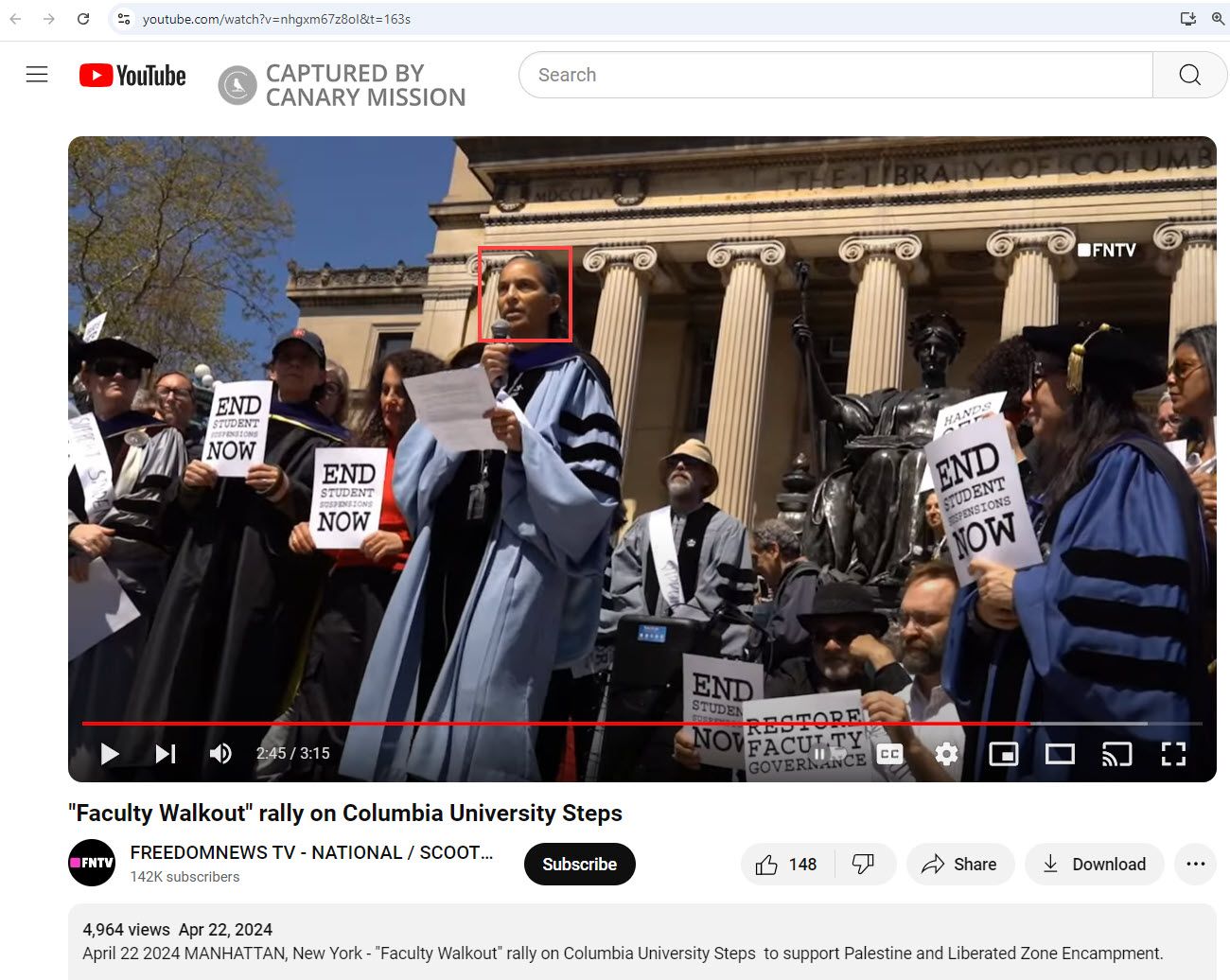This screenshot has height=980, width=1230.
Task: Expand the video description box
Action: pyautogui.click(x=641, y=941)
